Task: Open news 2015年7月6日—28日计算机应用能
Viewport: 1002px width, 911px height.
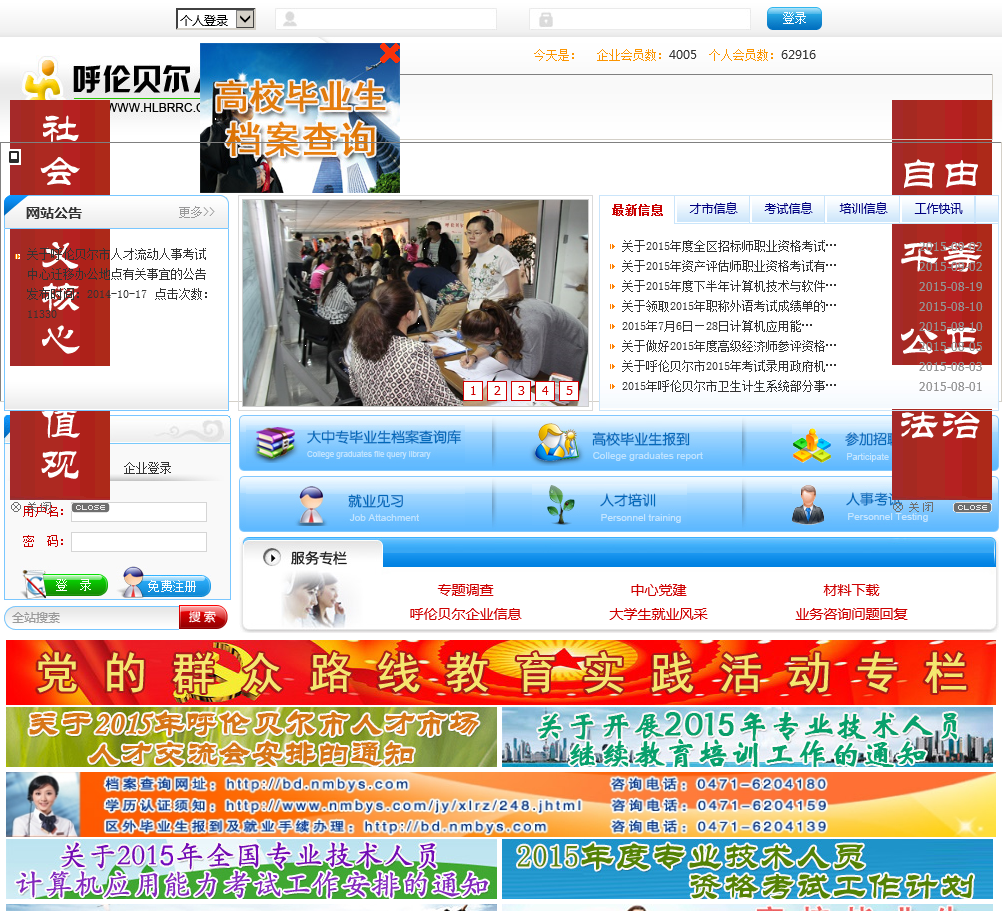Action: 717,326
